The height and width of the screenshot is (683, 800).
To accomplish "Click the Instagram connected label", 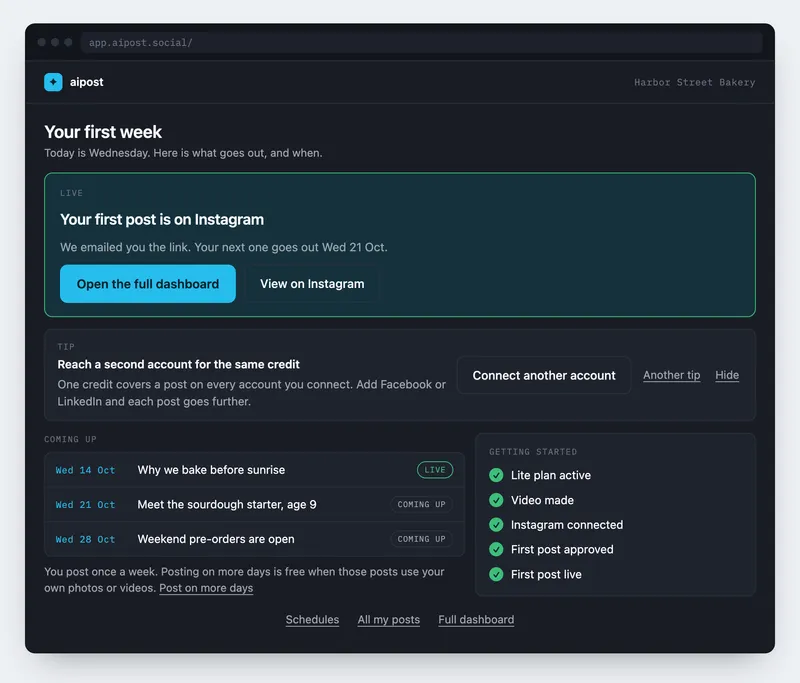I will tap(566, 524).
